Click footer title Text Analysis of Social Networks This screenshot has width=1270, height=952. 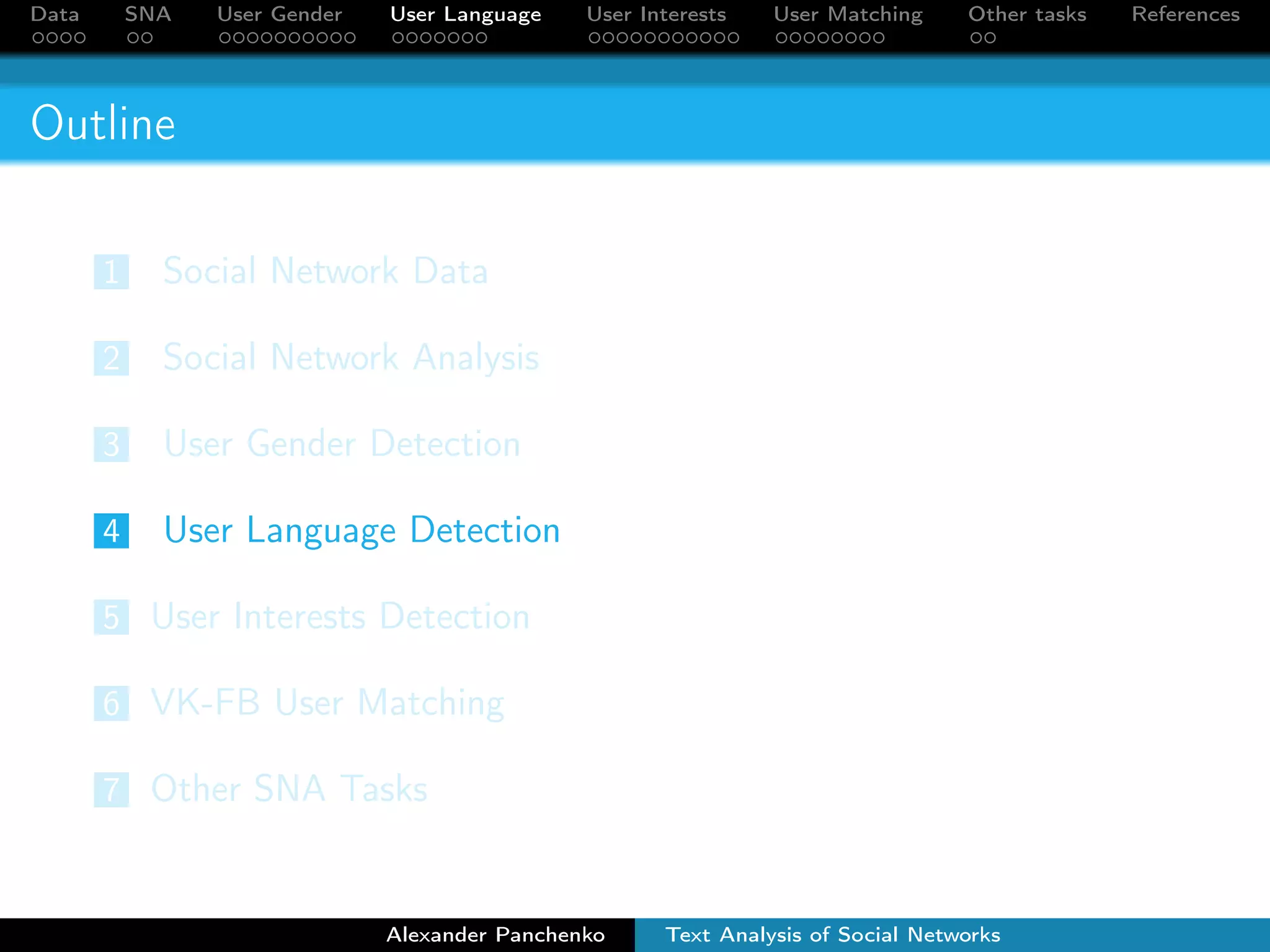[x=833, y=935]
